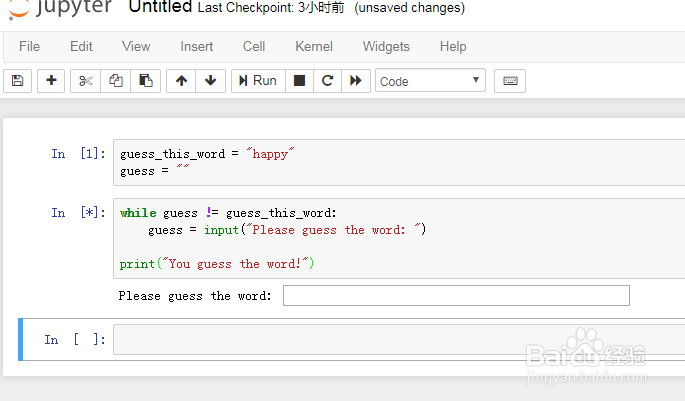This screenshot has height=401, width=685.
Task: Insert a cell below with plus icon
Action: [51, 81]
